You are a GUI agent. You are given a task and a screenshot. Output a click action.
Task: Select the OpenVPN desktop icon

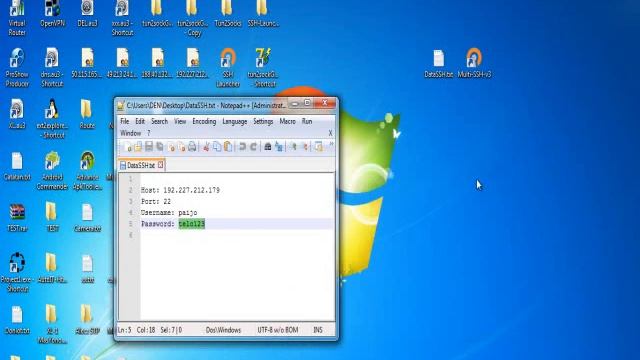click(x=52, y=14)
